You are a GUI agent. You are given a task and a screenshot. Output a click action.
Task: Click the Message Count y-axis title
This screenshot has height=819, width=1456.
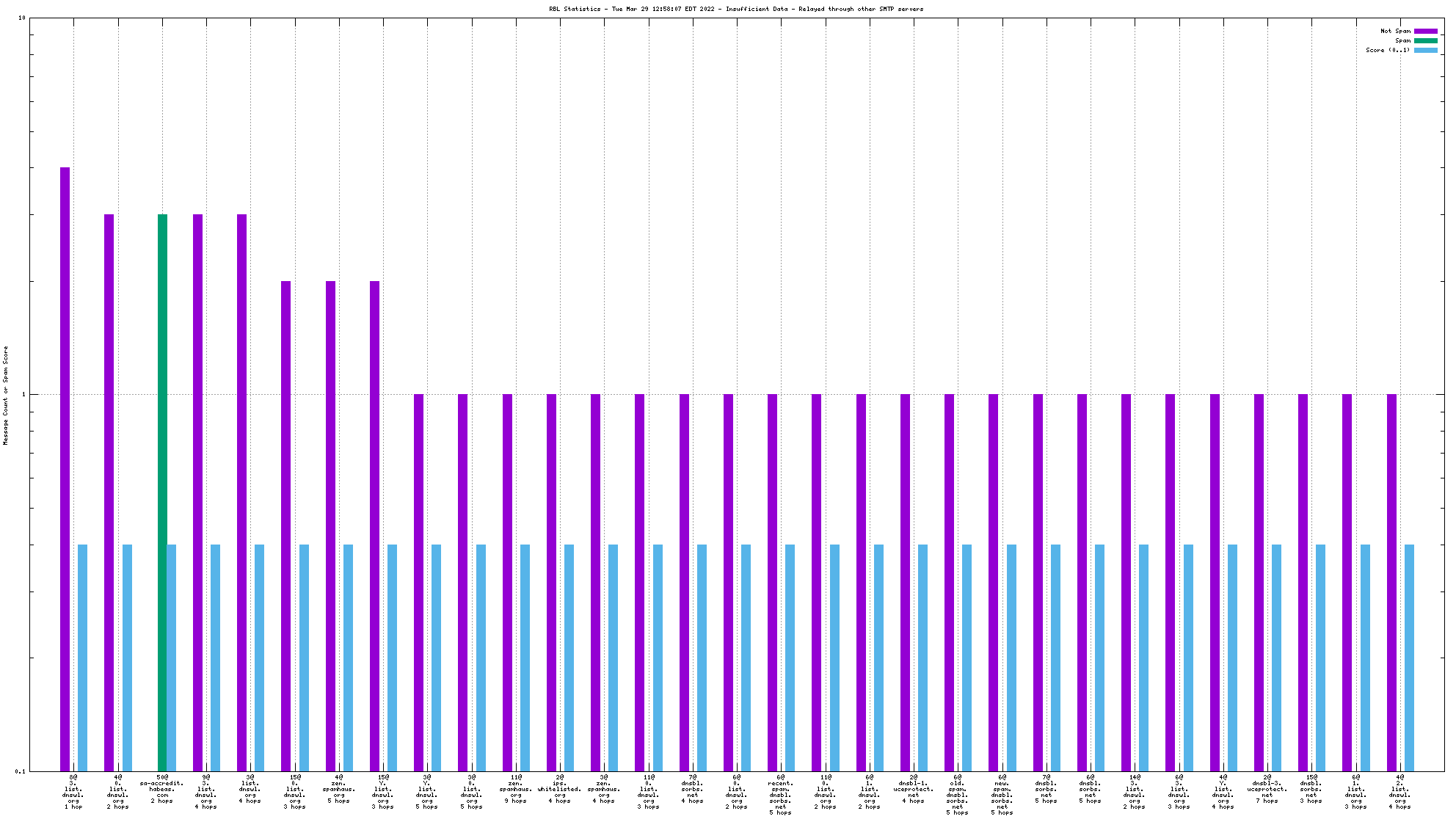[x=6, y=395]
